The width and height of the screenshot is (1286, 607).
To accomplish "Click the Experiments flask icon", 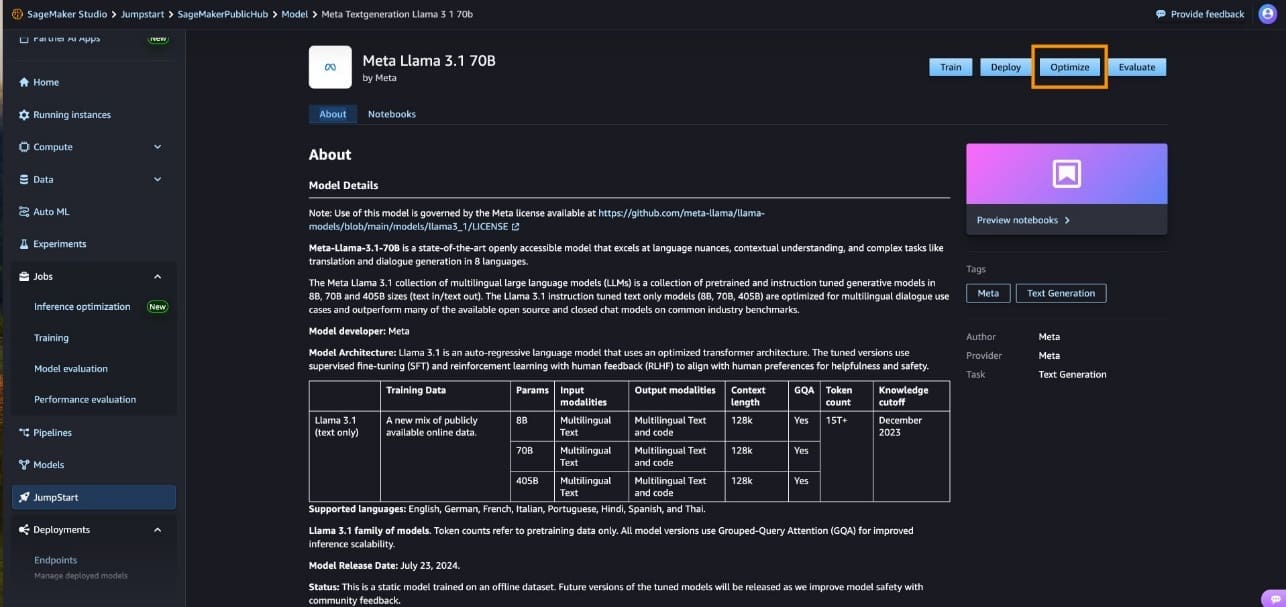I will pos(24,244).
